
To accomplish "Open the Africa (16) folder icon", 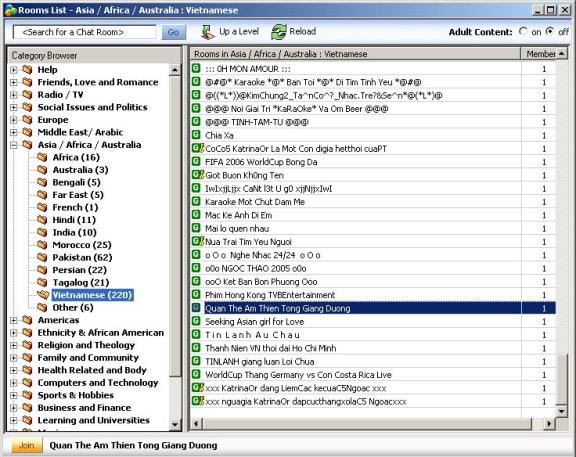I will tap(42, 157).
